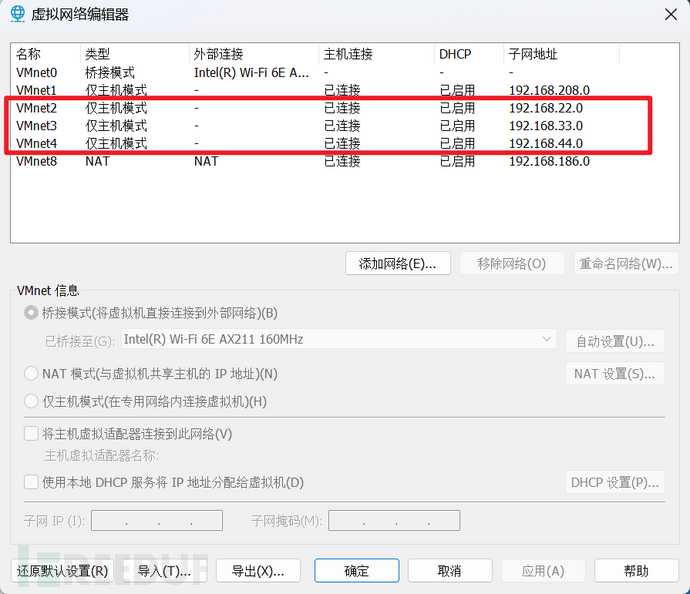The width and height of the screenshot is (690, 594).
Task: Select the 仅主机模式 radio button
Action: 31,401
